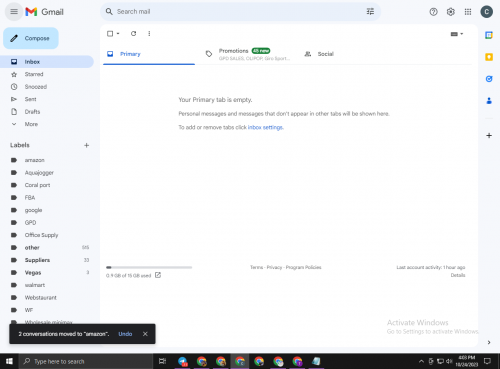Open the Starred folder
The height and width of the screenshot is (369, 500).
point(47,74)
